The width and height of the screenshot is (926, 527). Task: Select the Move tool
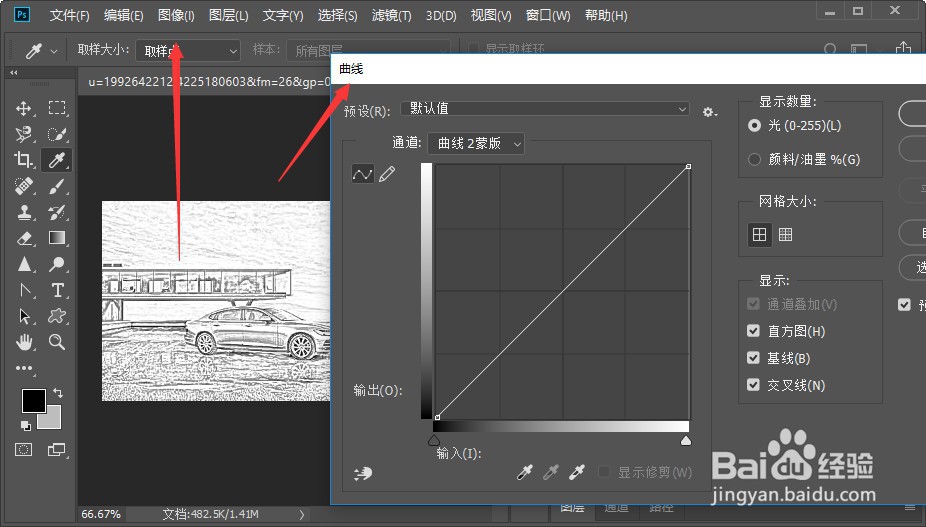click(24, 108)
